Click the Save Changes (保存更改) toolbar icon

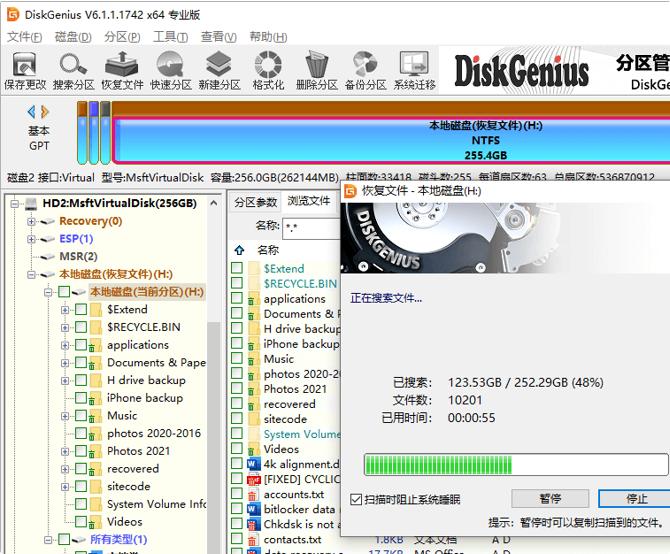point(25,70)
